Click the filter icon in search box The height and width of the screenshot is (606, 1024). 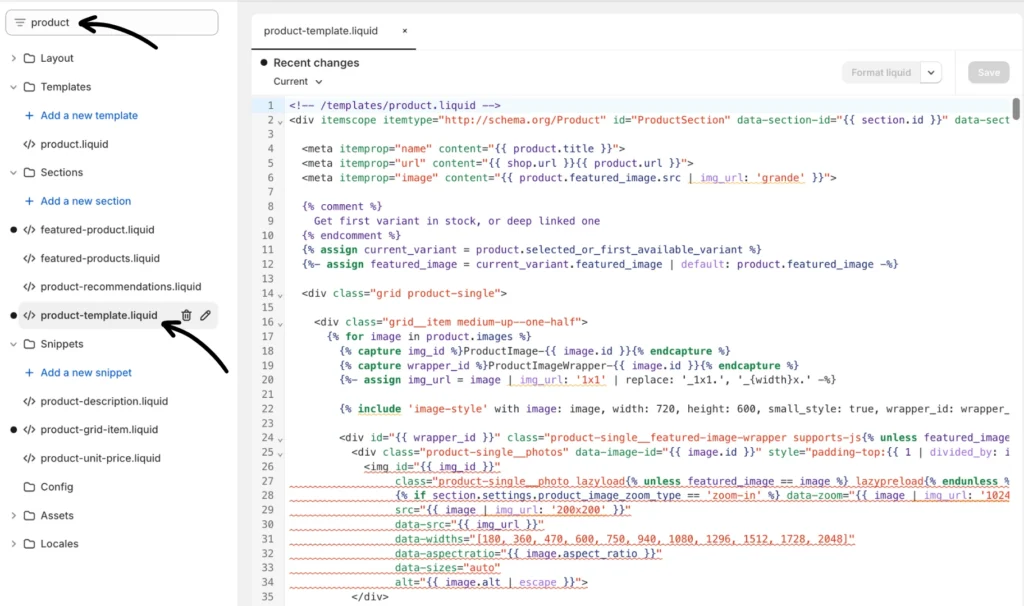[x=19, y=22]
